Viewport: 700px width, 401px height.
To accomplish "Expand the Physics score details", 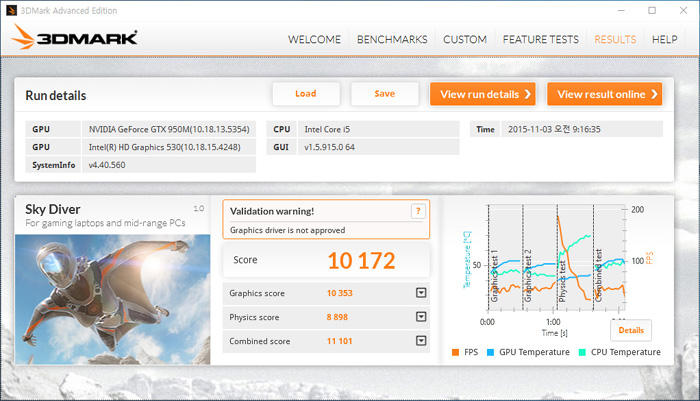I will [421, 317].
